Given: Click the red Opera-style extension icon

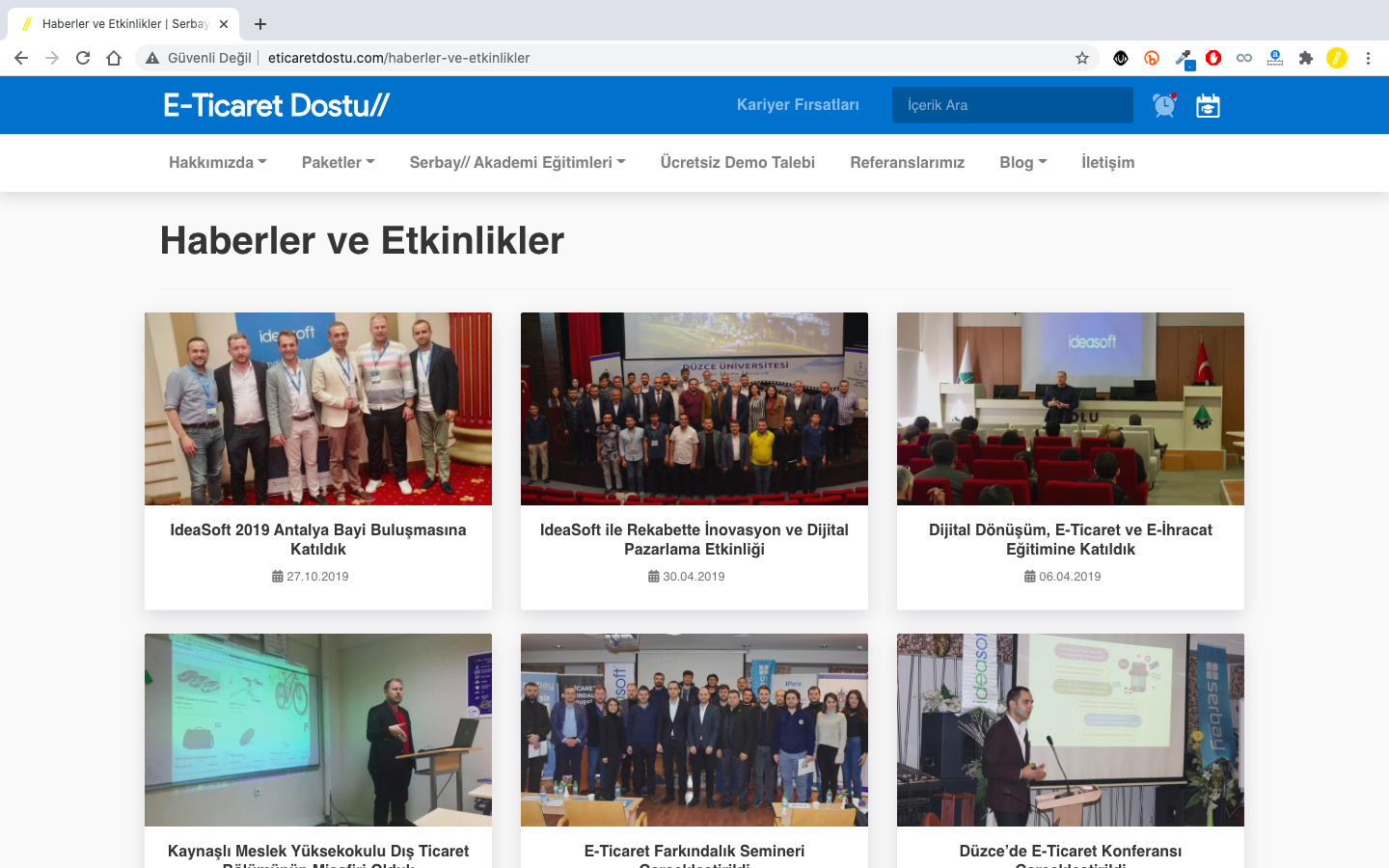Looking at the screenshot, I should (x=1213, y=58).
